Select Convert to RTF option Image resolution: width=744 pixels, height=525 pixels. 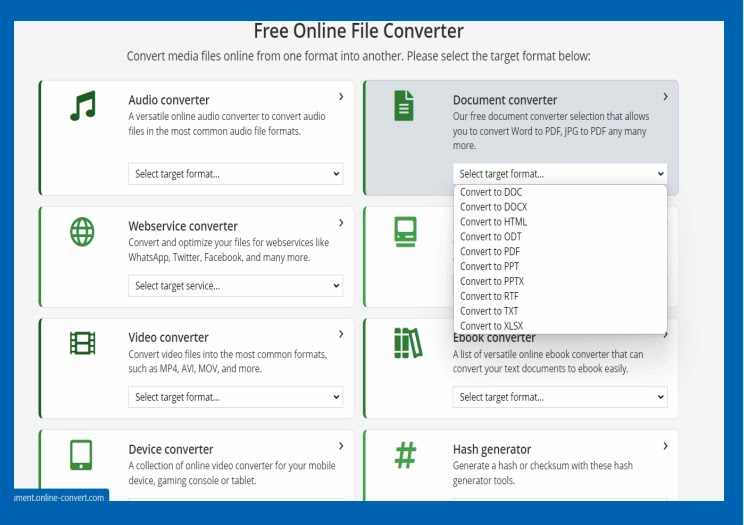point(560,296)
